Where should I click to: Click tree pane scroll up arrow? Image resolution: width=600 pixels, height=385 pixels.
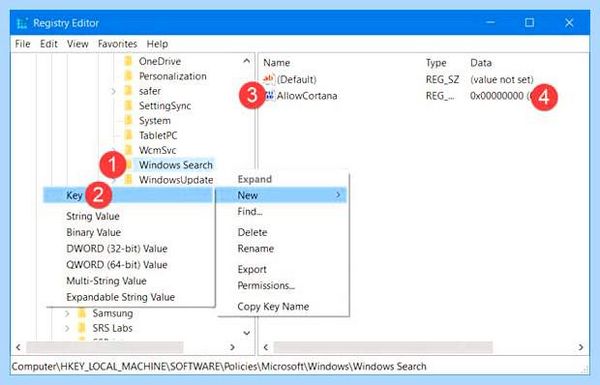(x=247, y=60)
